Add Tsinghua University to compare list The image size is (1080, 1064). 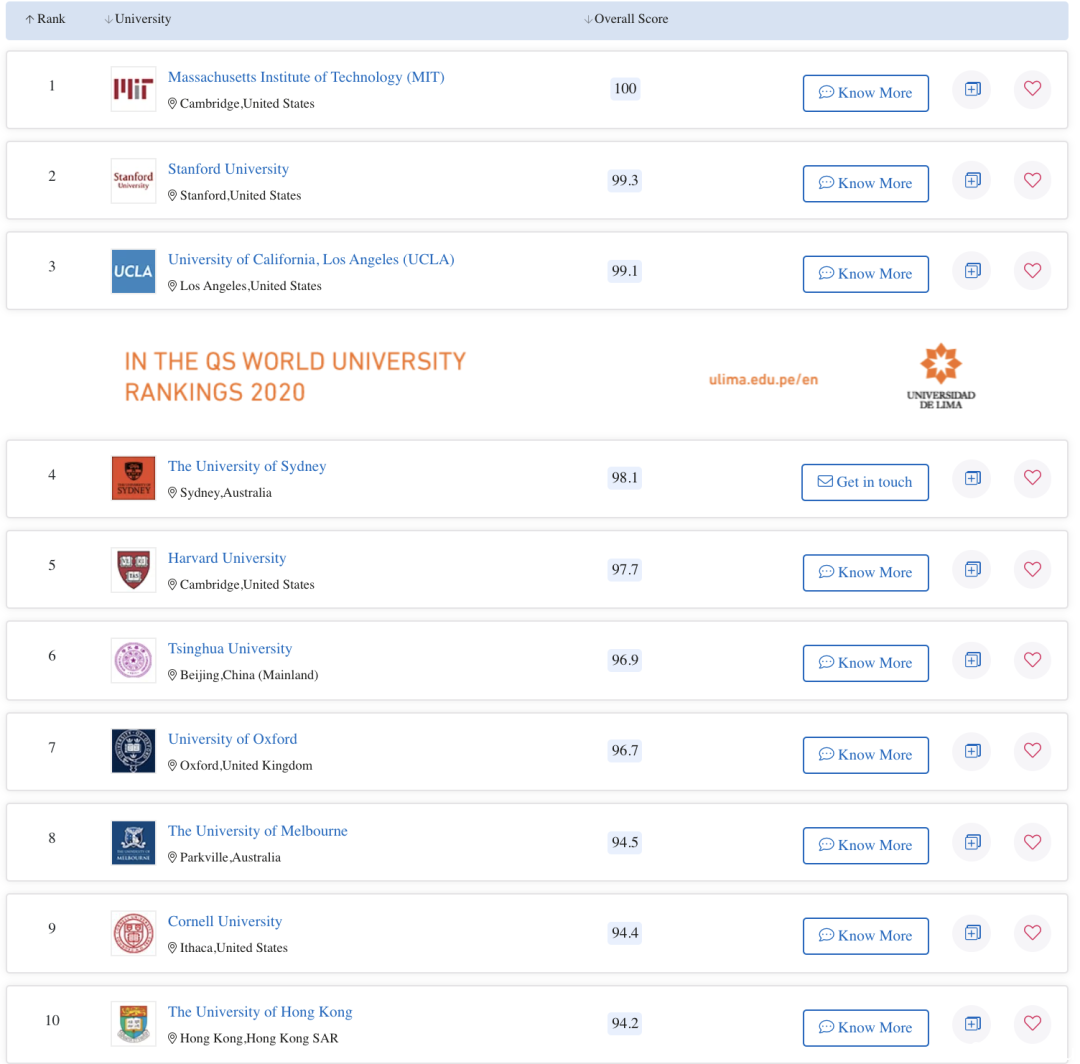(972, 660)
